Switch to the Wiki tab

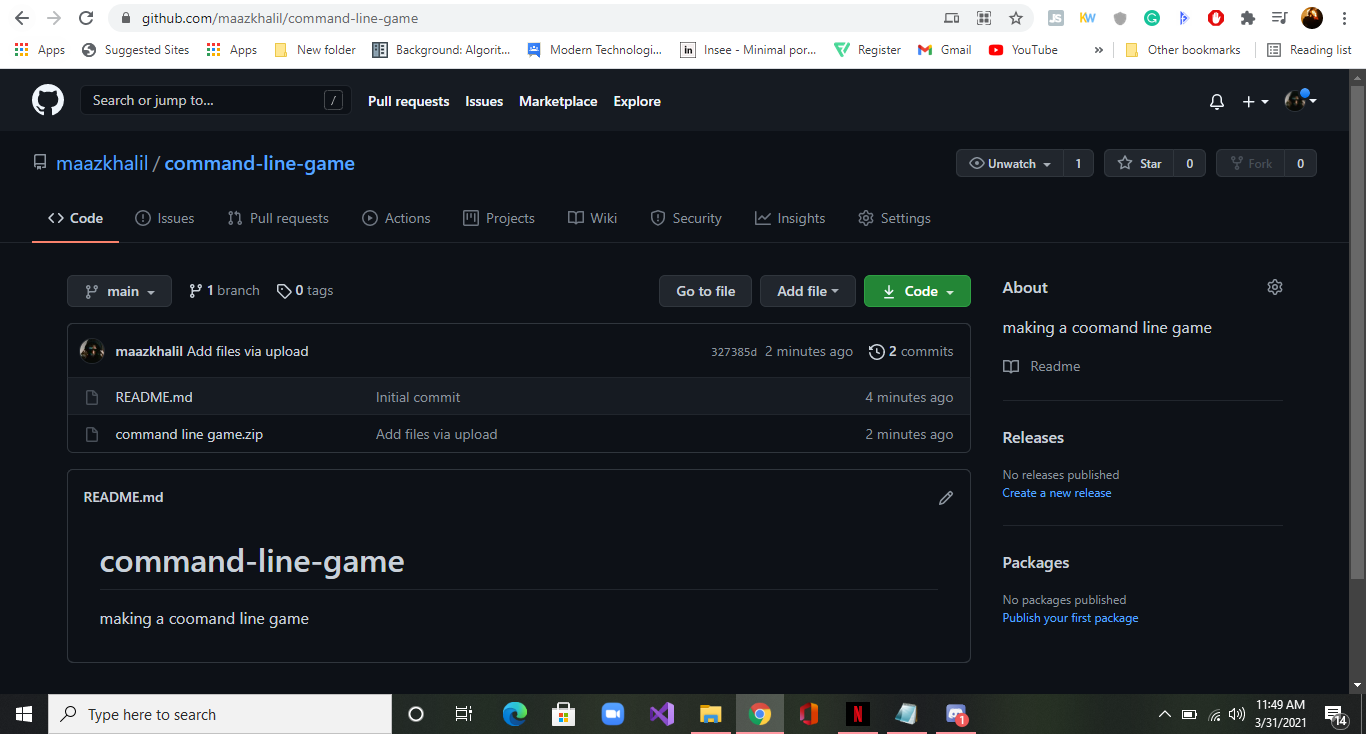(x=593, y=218)
